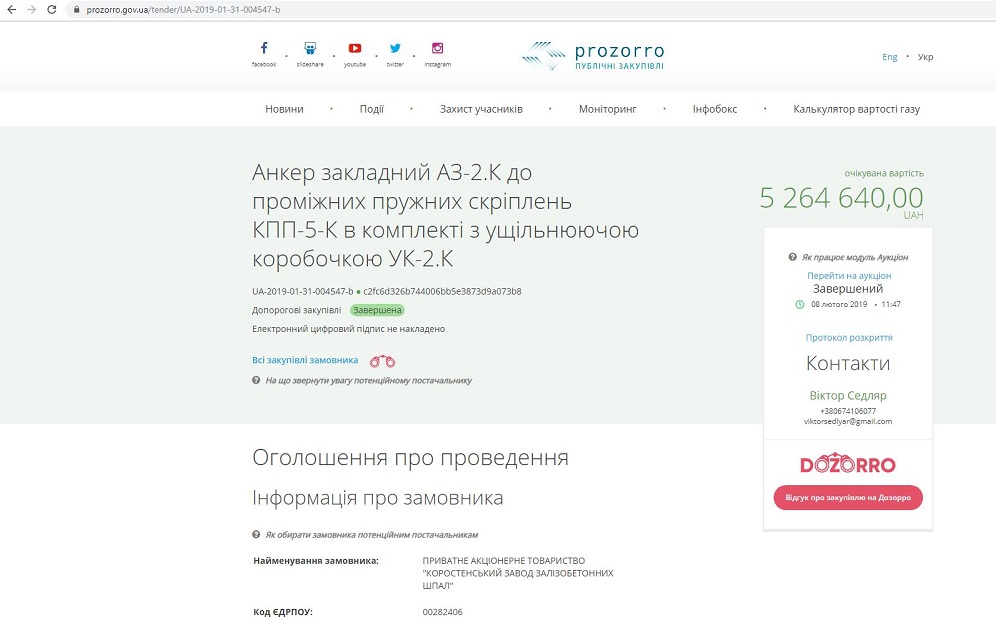This screenshot has height=621, width=996.
Task: Click the browser reload icon
Action: tap(53, 9)
